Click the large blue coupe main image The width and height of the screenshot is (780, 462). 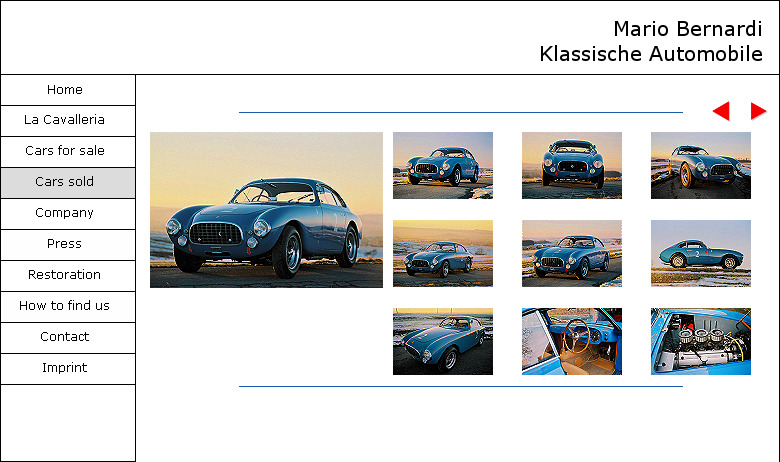click(266, 210)
